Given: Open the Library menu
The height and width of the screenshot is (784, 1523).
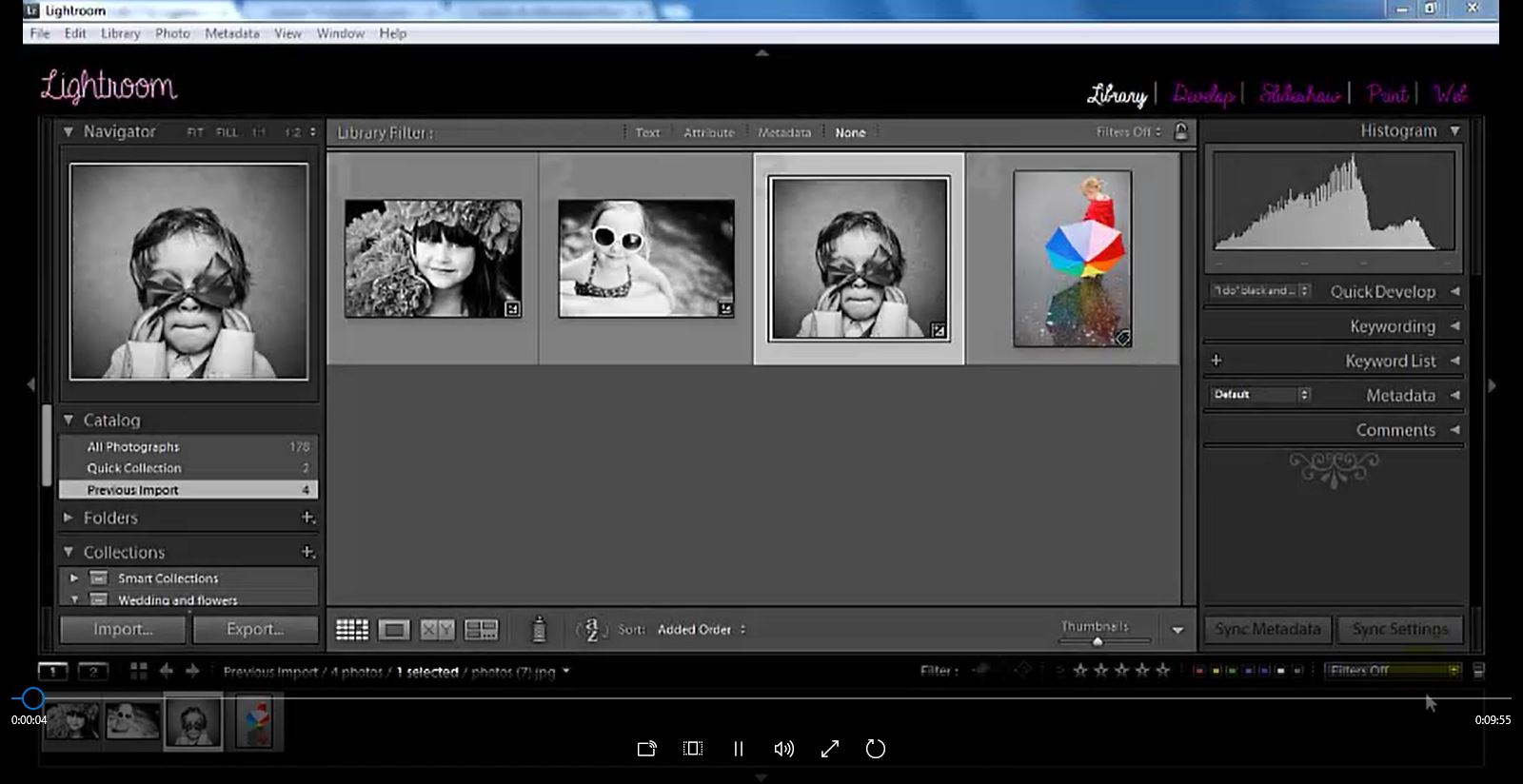Looking at the screenshot, I should [x=121, y=33].
